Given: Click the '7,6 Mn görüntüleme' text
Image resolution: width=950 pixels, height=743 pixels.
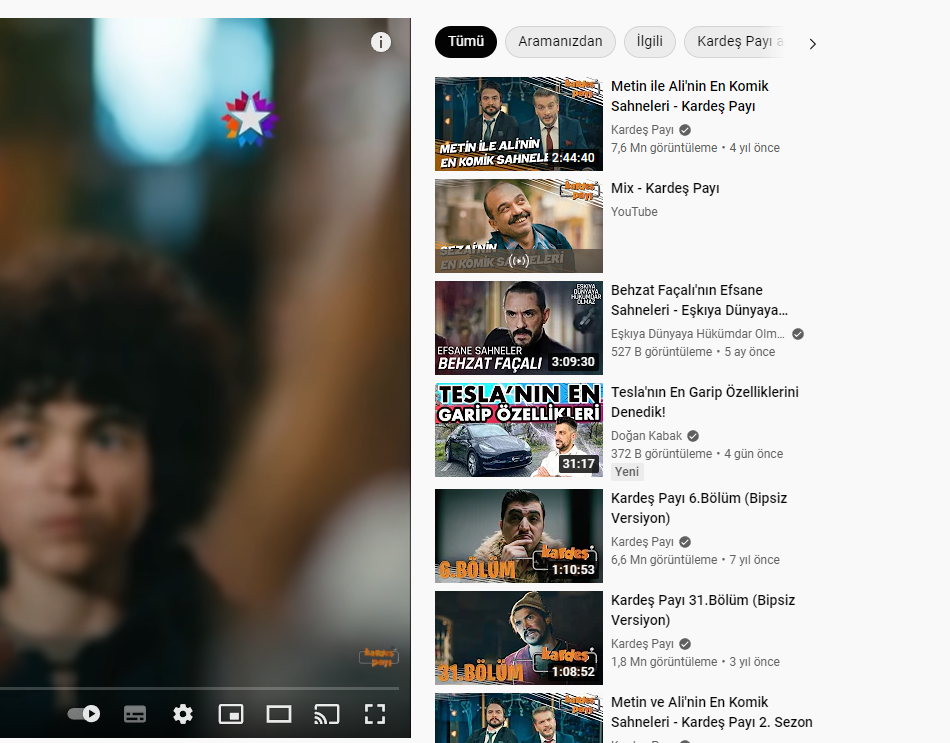Looking at the screenshot, I should 664,148.
